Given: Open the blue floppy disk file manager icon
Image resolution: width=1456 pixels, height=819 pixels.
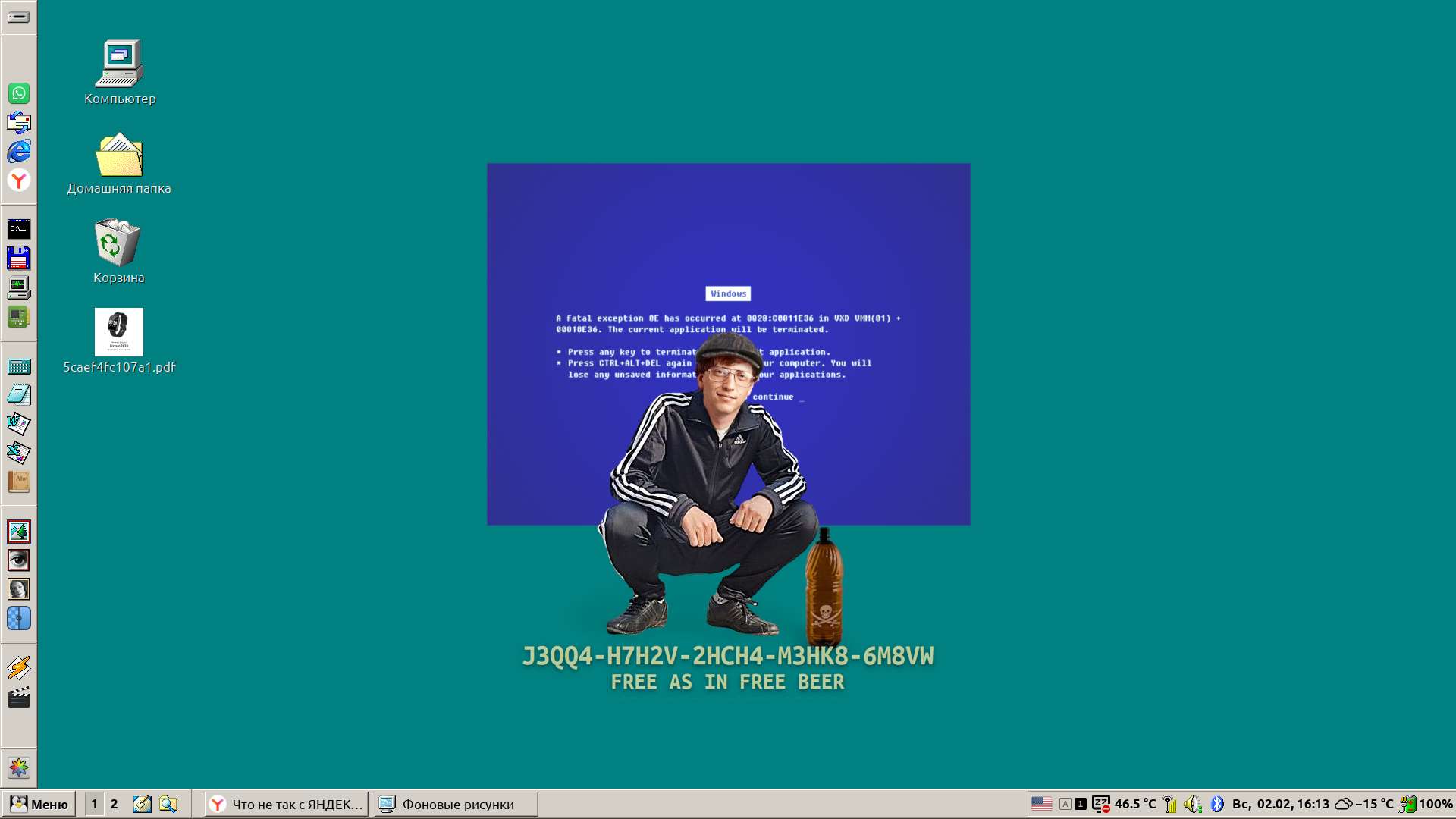Looking at the screenshot, I should pos(18,258).
